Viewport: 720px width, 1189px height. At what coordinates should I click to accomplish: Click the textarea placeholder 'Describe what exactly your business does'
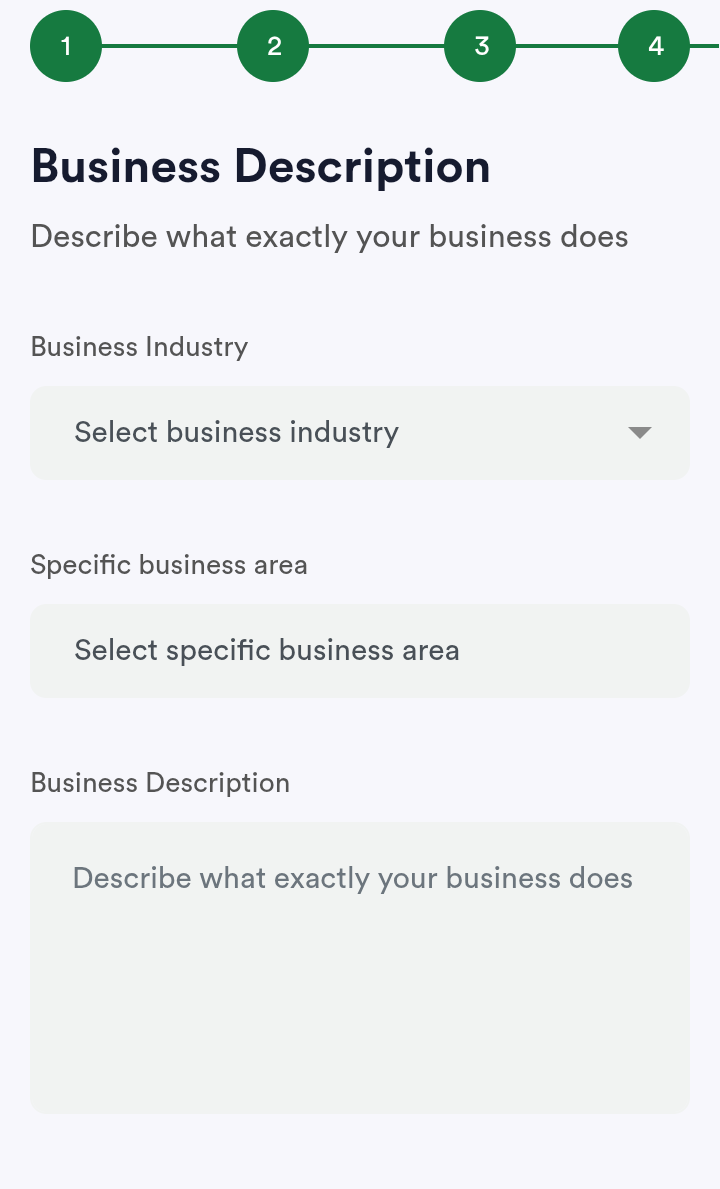pyautogui.click(x=352, y=878)
